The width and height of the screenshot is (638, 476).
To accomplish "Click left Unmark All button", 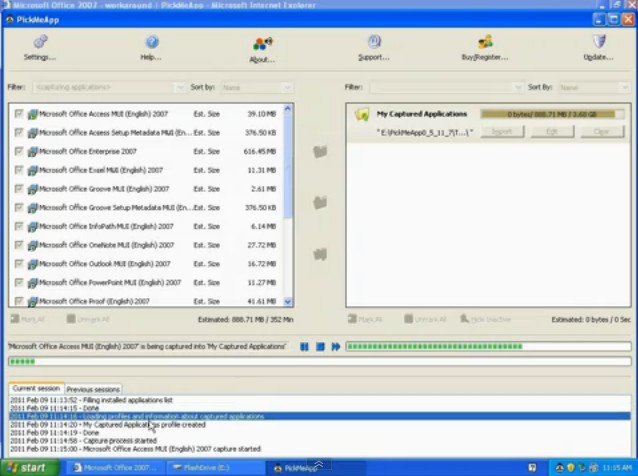I will 88,319.
